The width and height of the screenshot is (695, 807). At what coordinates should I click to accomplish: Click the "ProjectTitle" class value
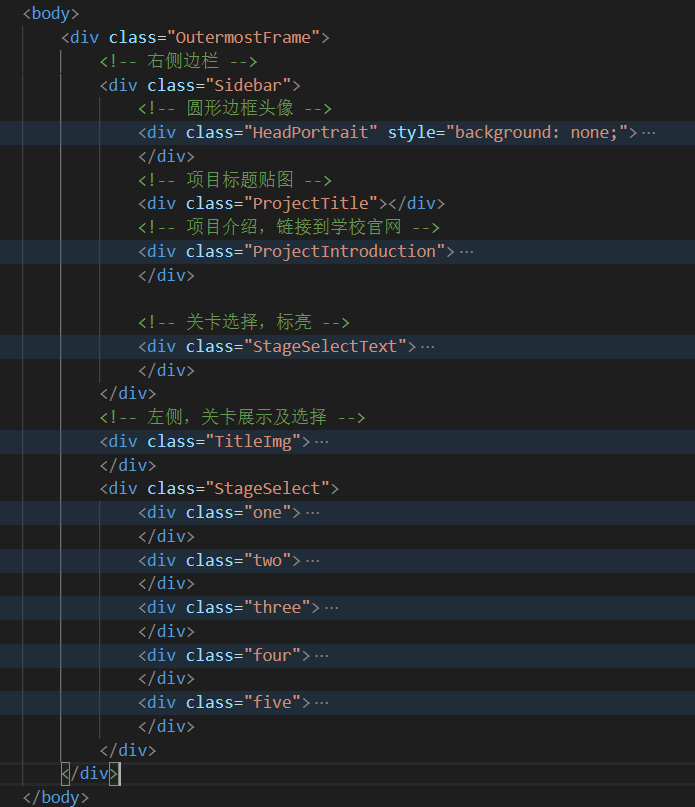click(311, 204)
